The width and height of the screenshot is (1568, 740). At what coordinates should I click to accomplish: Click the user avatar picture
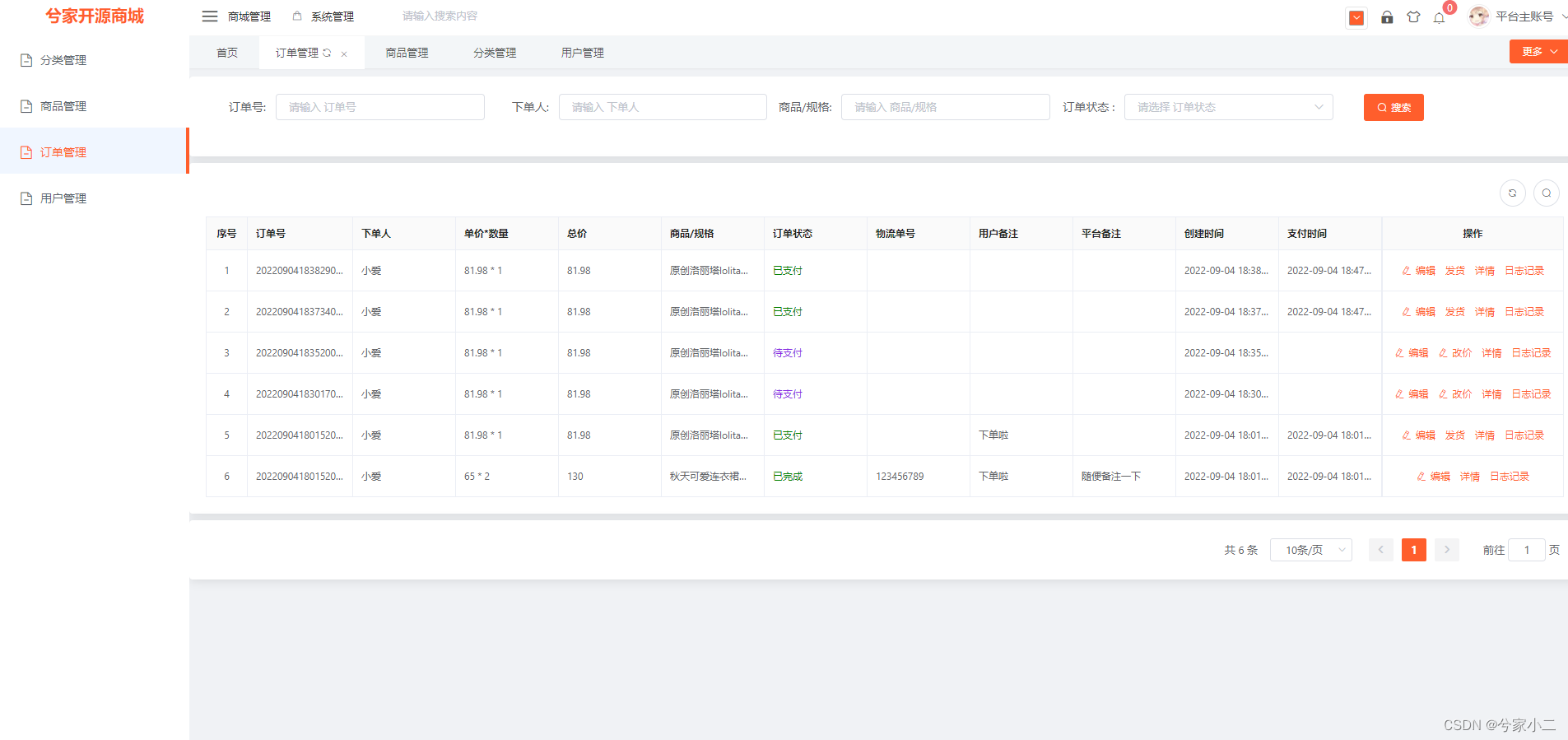pos(1478,16)
